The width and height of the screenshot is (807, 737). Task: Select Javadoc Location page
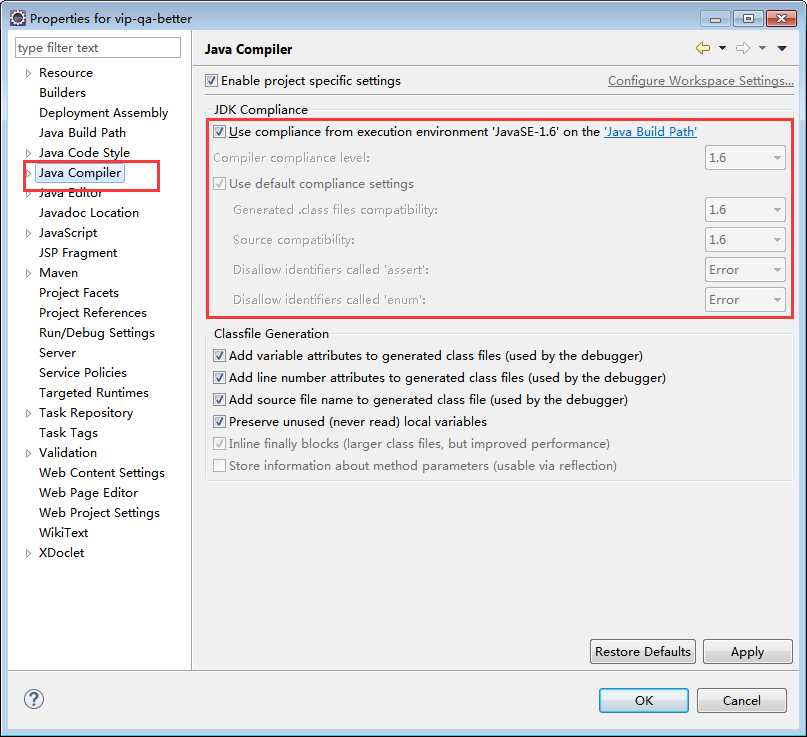(x=89, y=213)
